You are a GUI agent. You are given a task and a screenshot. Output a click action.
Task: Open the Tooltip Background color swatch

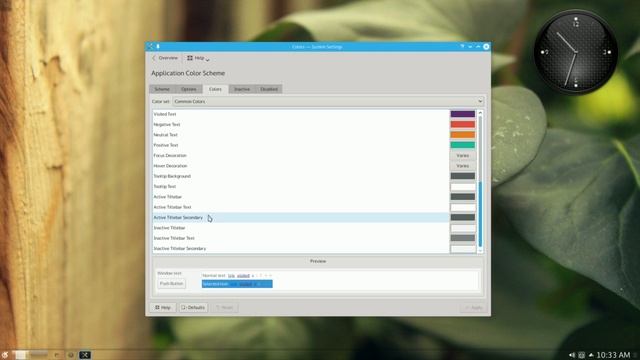point(462,176)
